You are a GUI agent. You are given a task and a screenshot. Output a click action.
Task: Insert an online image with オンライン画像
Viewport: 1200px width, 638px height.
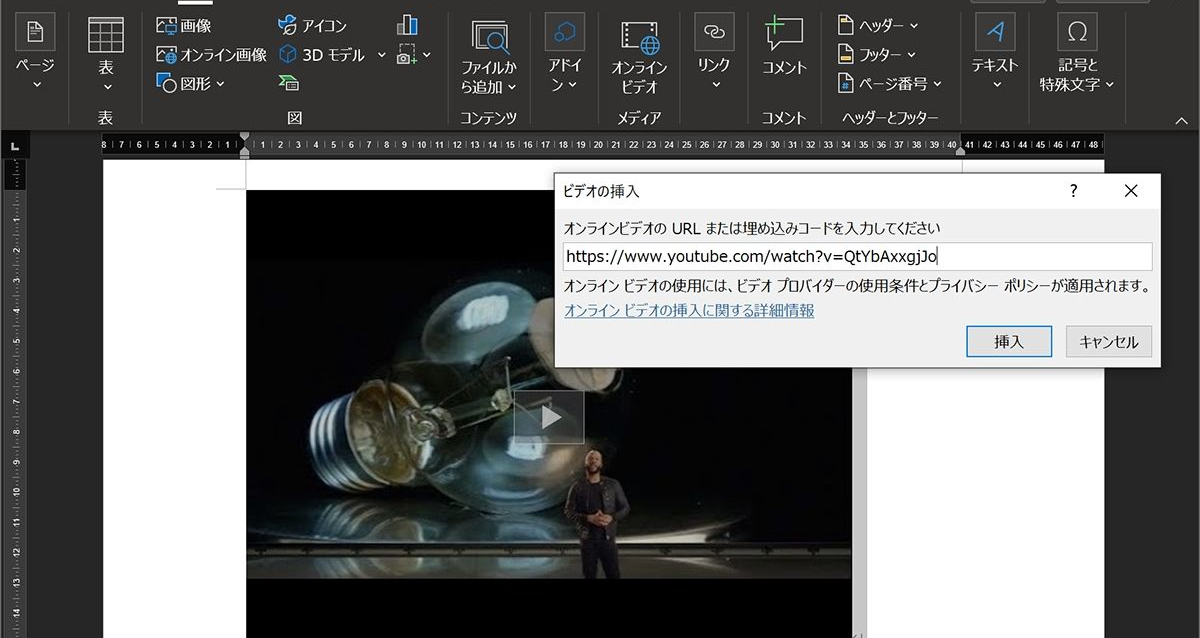211,55
